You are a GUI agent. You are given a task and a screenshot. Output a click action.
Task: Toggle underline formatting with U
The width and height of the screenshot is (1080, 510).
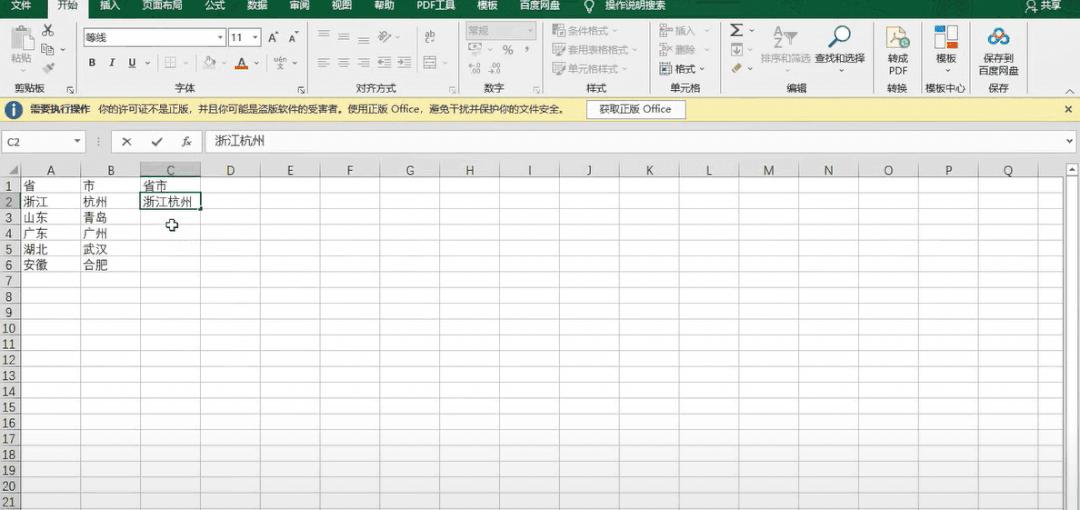[x=130, y=63]
